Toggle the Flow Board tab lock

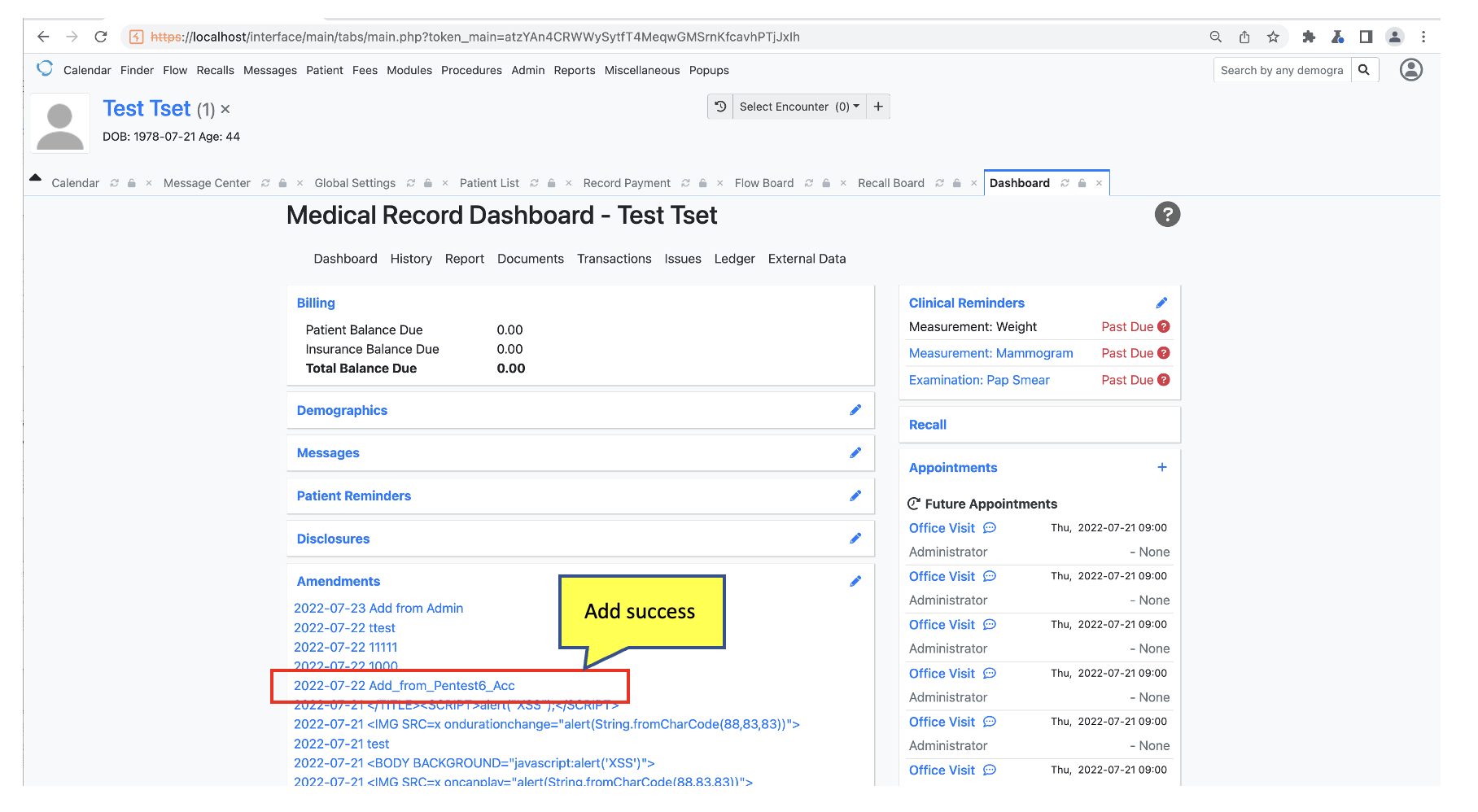(x=827, y=183)
